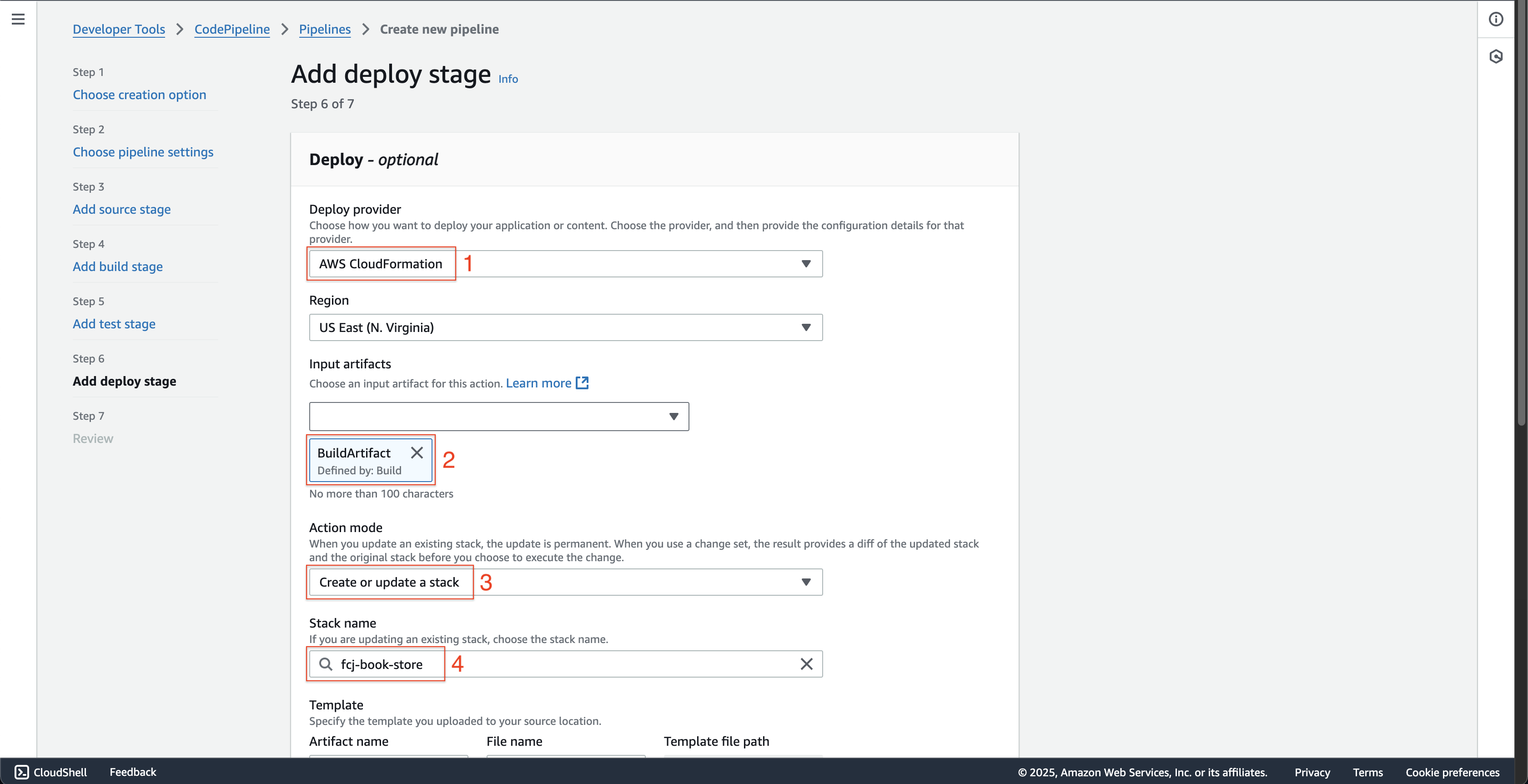The height and width of the screenshot is (784, 1528).
Task: Expand the Deploy provider dropdown
Action: [565, 264]
